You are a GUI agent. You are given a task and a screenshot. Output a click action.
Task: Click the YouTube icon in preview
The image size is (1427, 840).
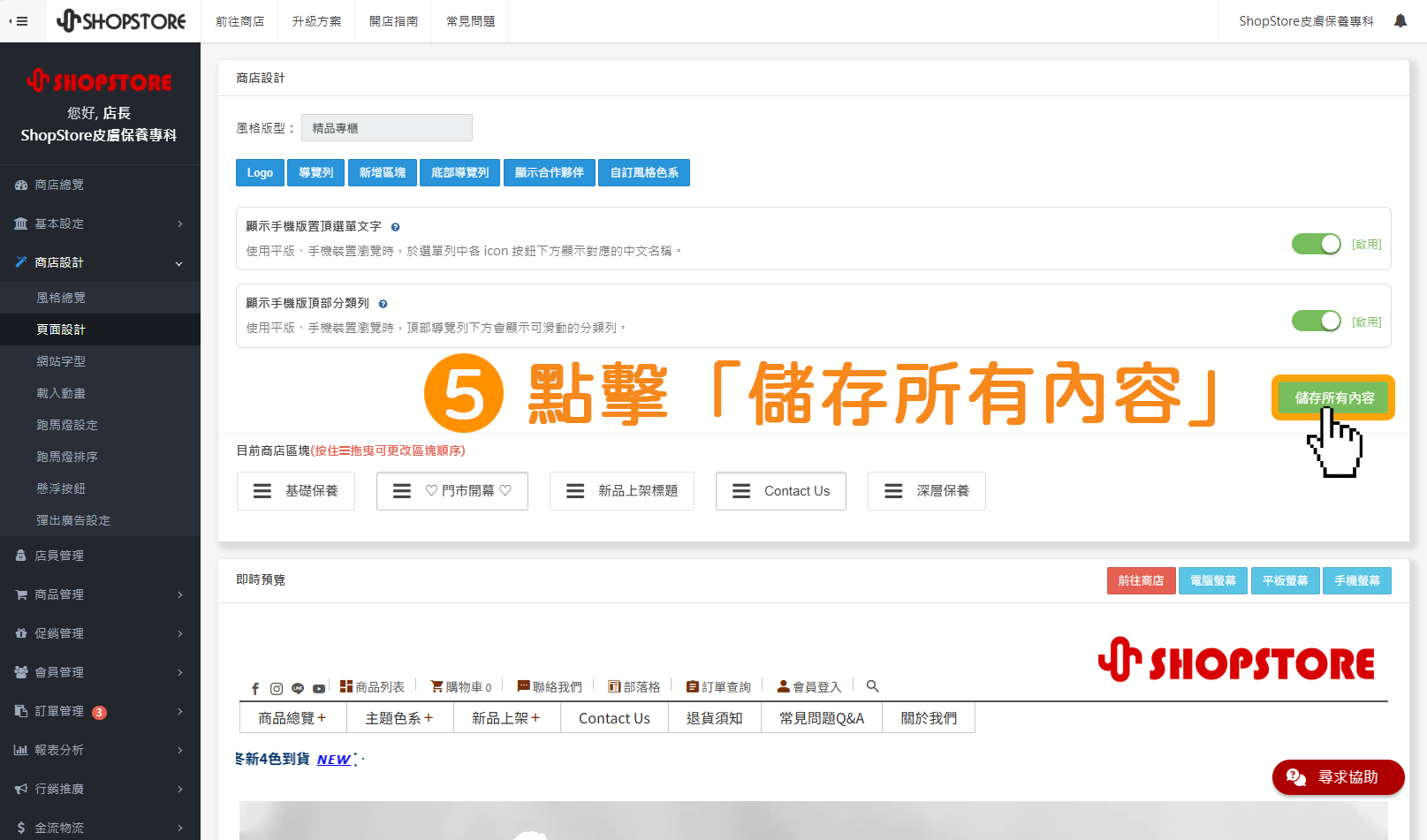tap(319, 688)
